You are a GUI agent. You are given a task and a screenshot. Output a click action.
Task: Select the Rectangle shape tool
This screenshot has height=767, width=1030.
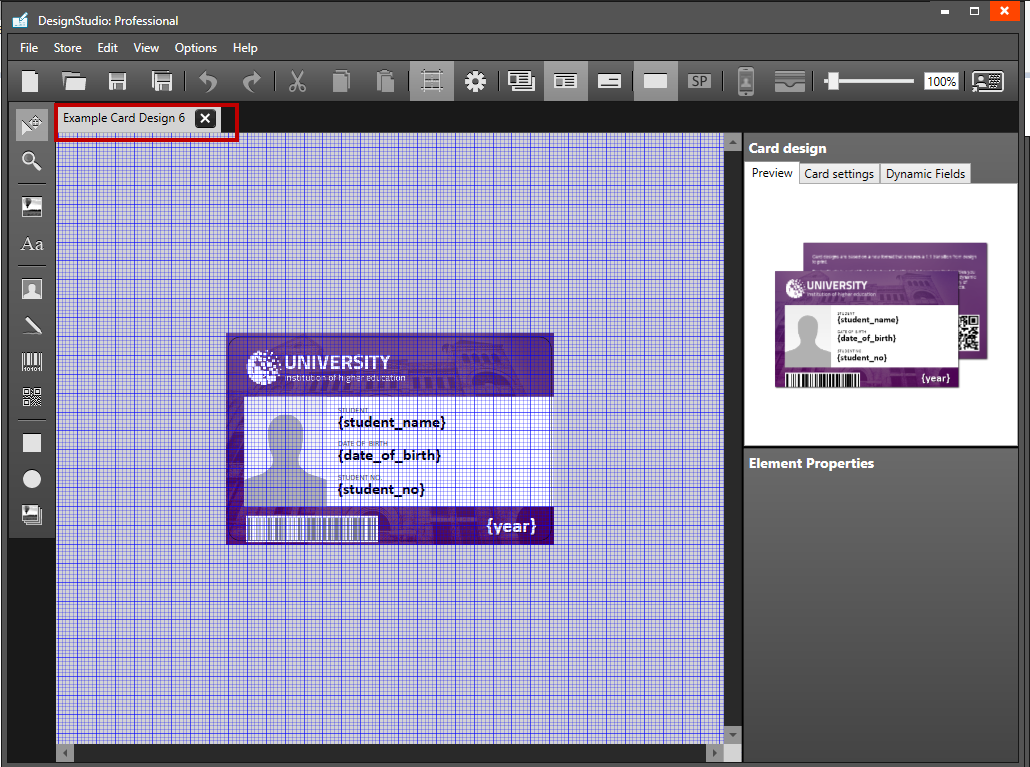31,442
